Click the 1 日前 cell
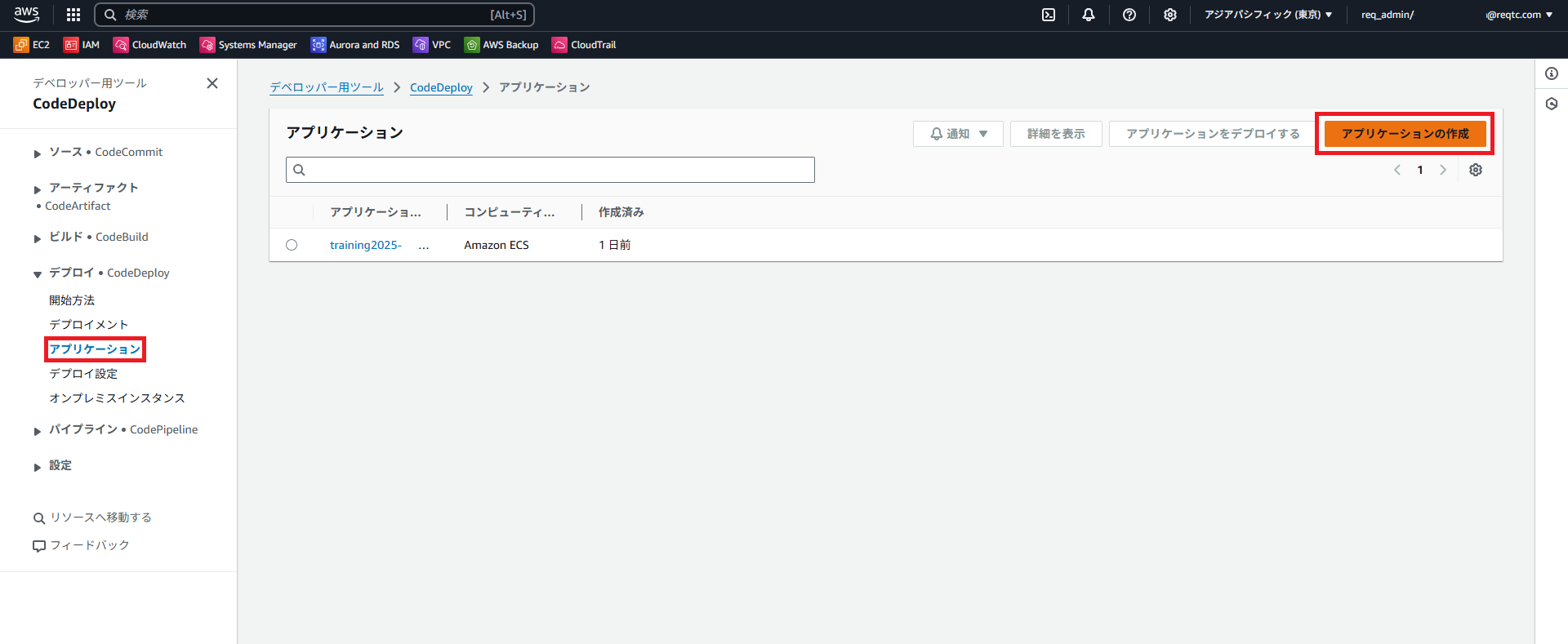 615,245
